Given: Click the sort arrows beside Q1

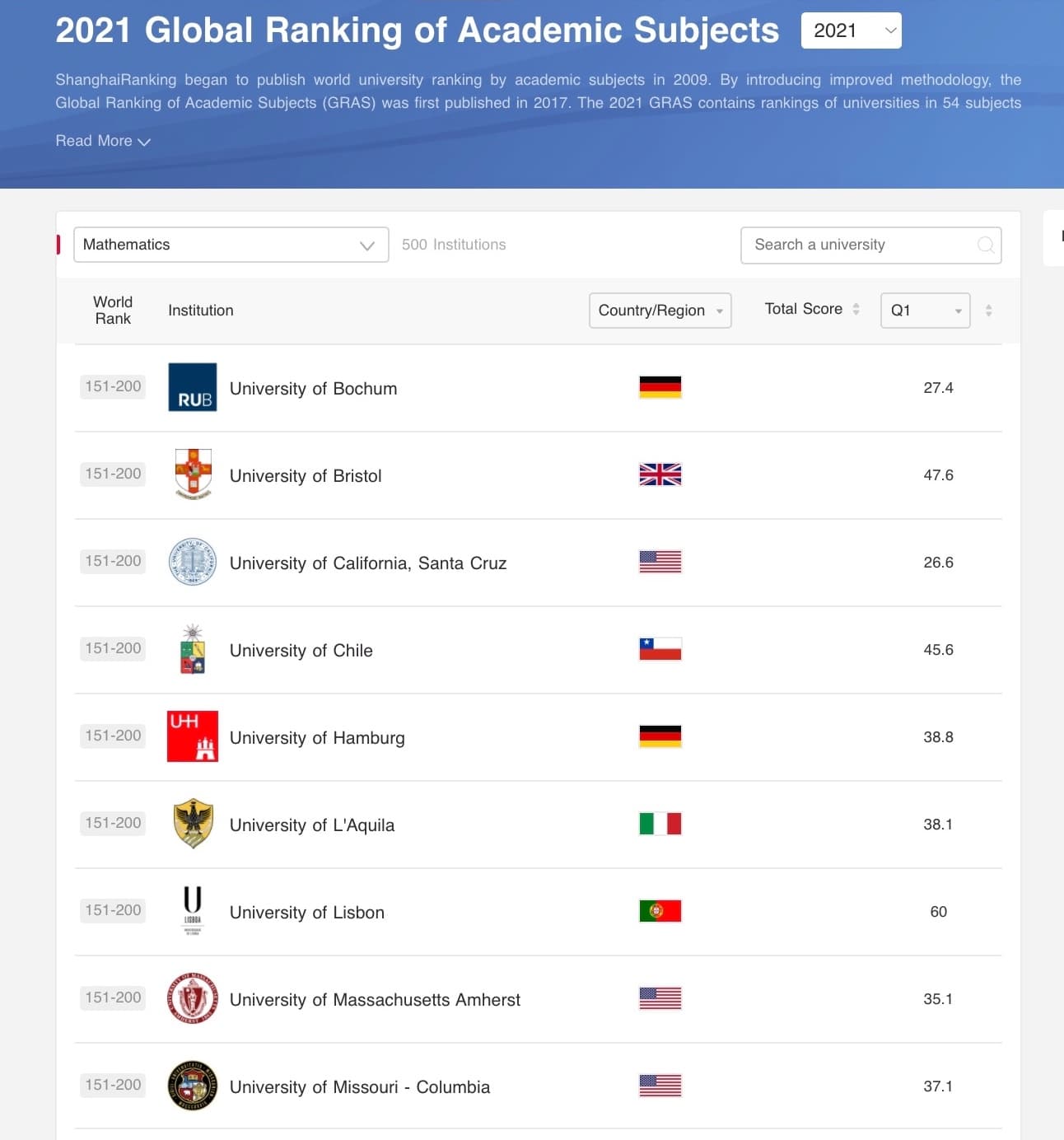Looking at the screenshot, I should click(988, 311).
